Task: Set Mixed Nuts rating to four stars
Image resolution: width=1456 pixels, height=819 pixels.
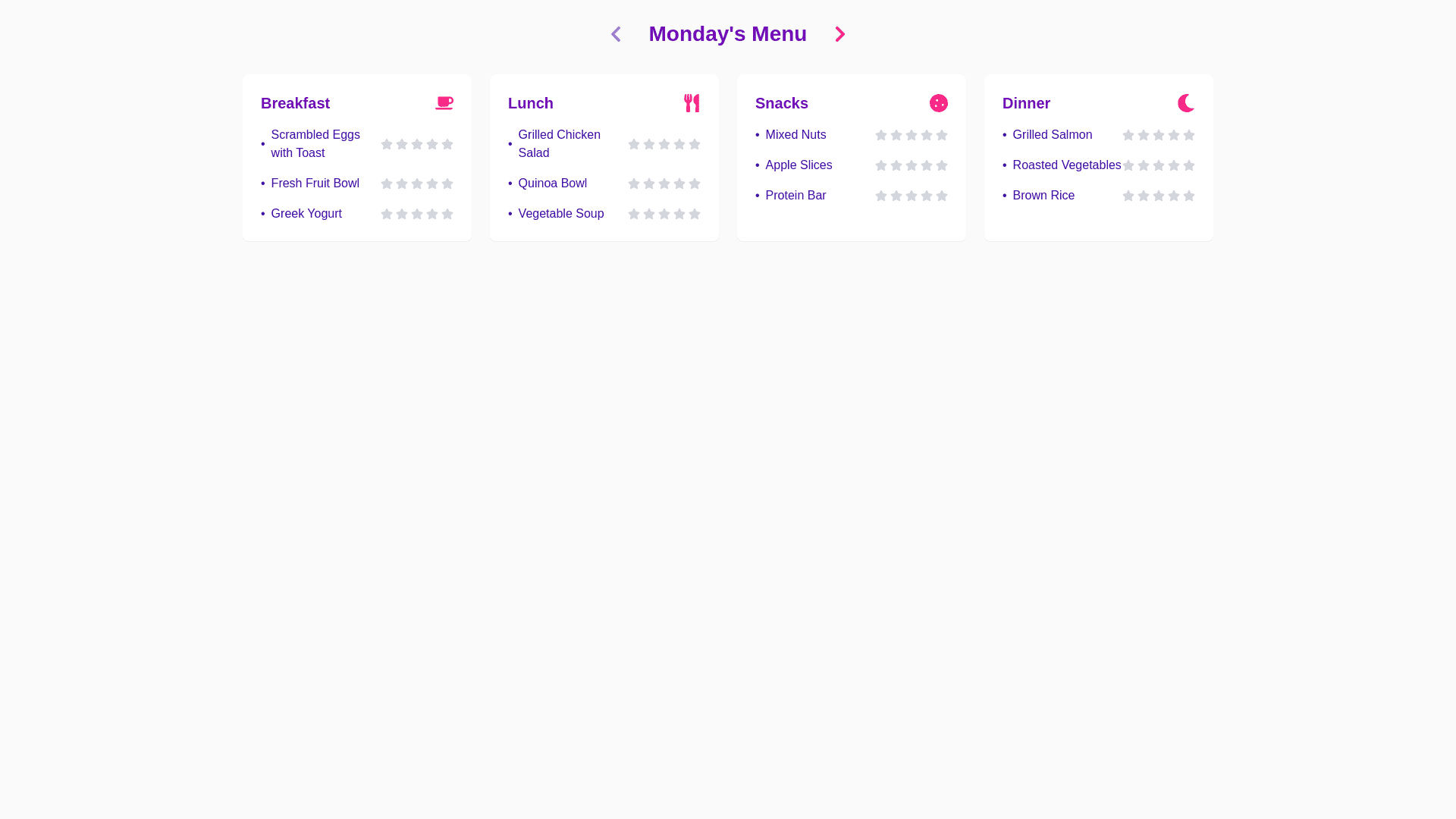Action: coord(927,135)
